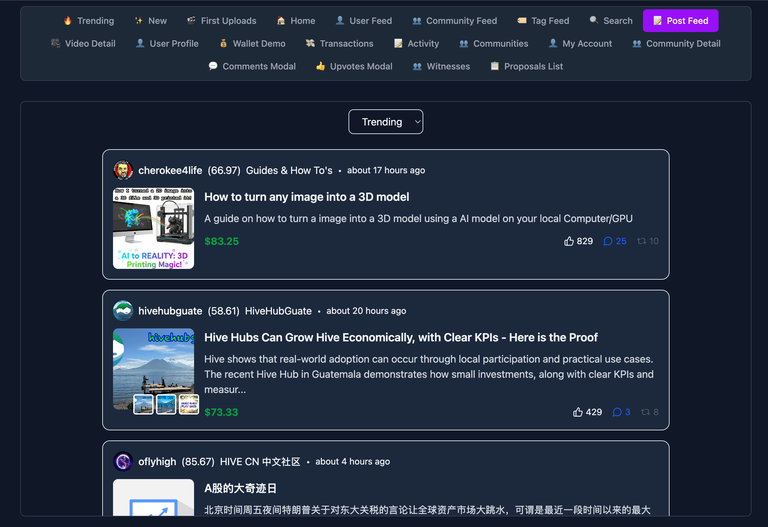Click 'about 4 hours ago' timestamp

(353, 462)
